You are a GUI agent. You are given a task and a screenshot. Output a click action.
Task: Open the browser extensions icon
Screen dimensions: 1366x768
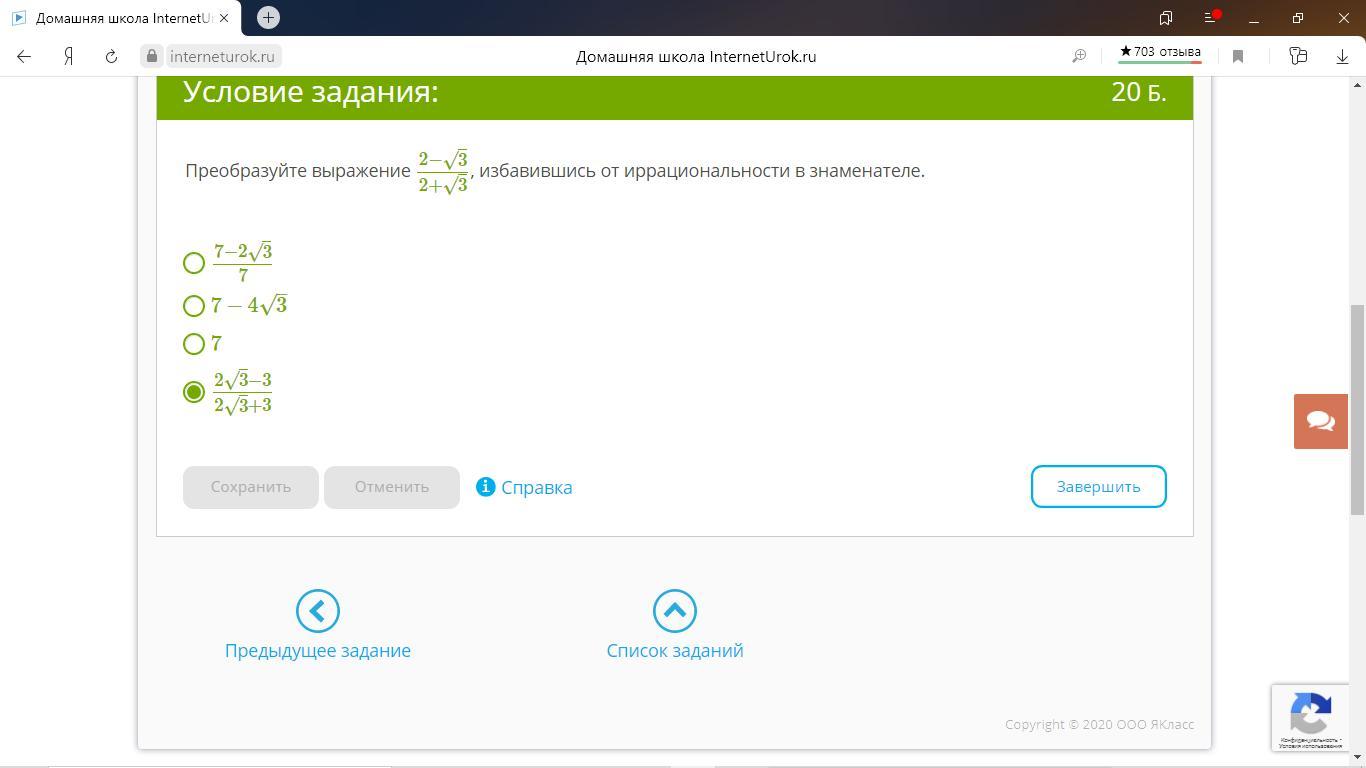1298,56
